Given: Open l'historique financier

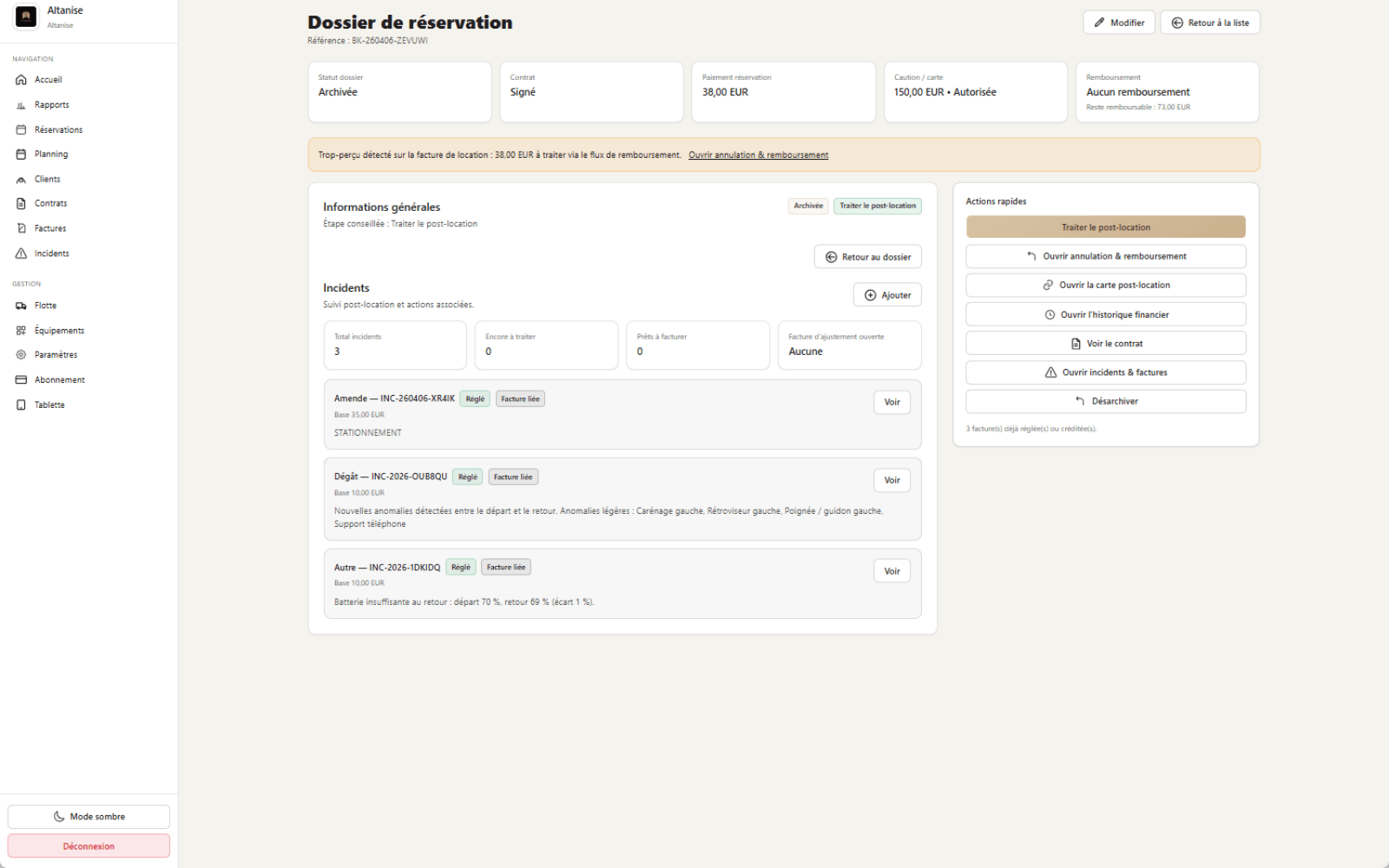Looking at the screenshot, I should [1105, 315].
